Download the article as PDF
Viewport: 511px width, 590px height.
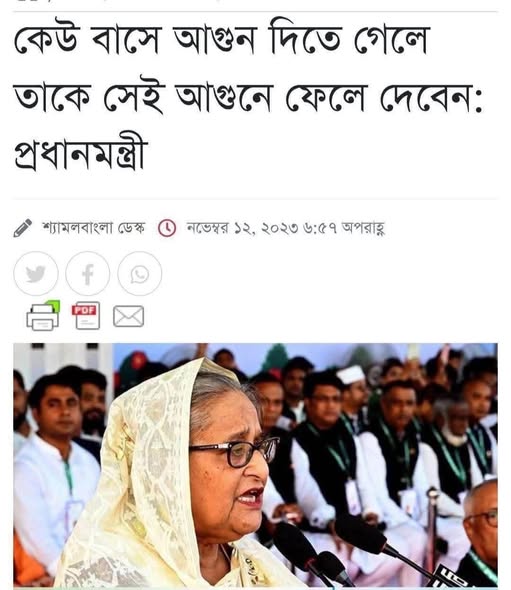[87, 316]
